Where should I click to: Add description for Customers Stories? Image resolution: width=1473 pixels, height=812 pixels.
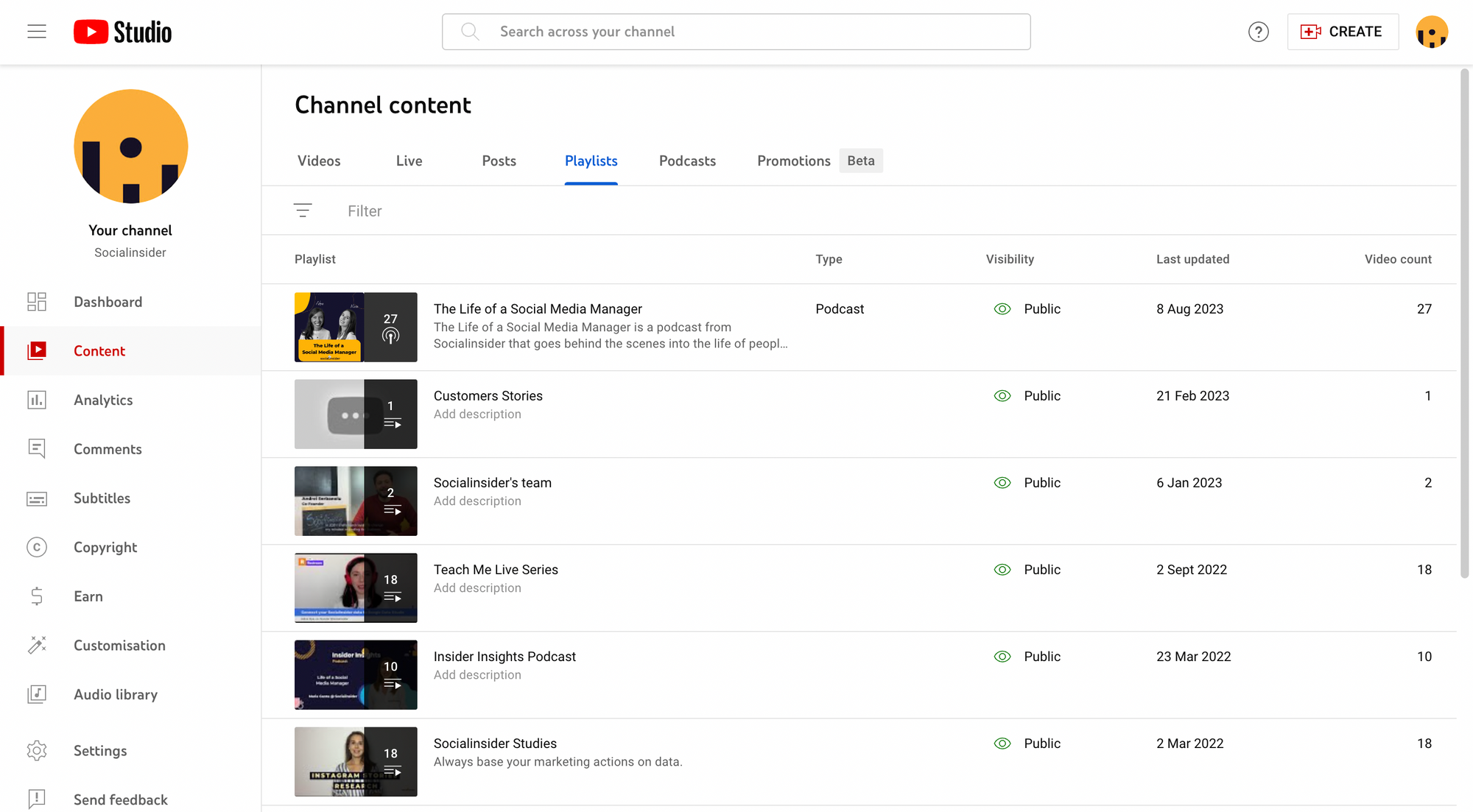tap(477, 414)
